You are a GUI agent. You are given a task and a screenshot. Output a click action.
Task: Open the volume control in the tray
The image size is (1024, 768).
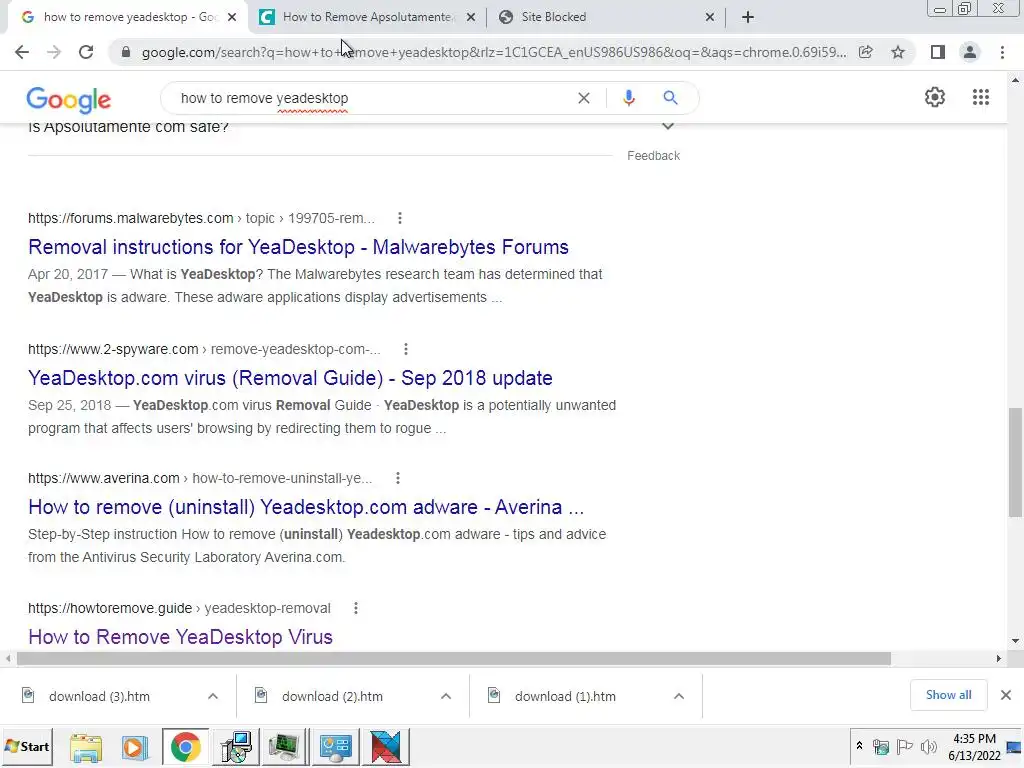click(x=928, y=746)
